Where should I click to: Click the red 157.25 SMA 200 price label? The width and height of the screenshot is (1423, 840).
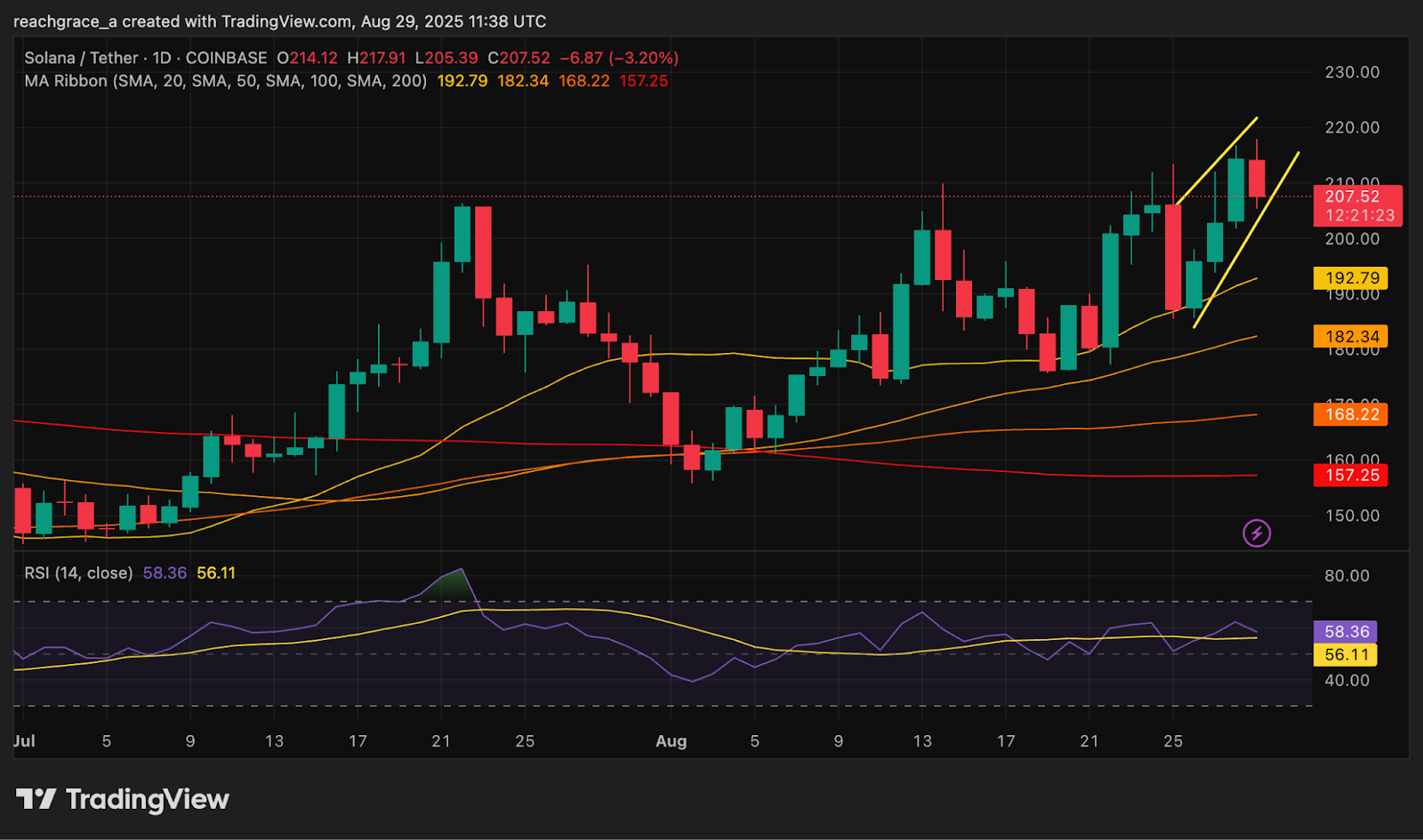[x=1351, y=476]
